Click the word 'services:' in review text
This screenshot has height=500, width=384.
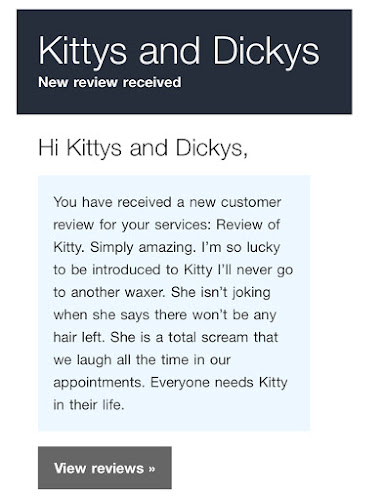pos(183,225)
